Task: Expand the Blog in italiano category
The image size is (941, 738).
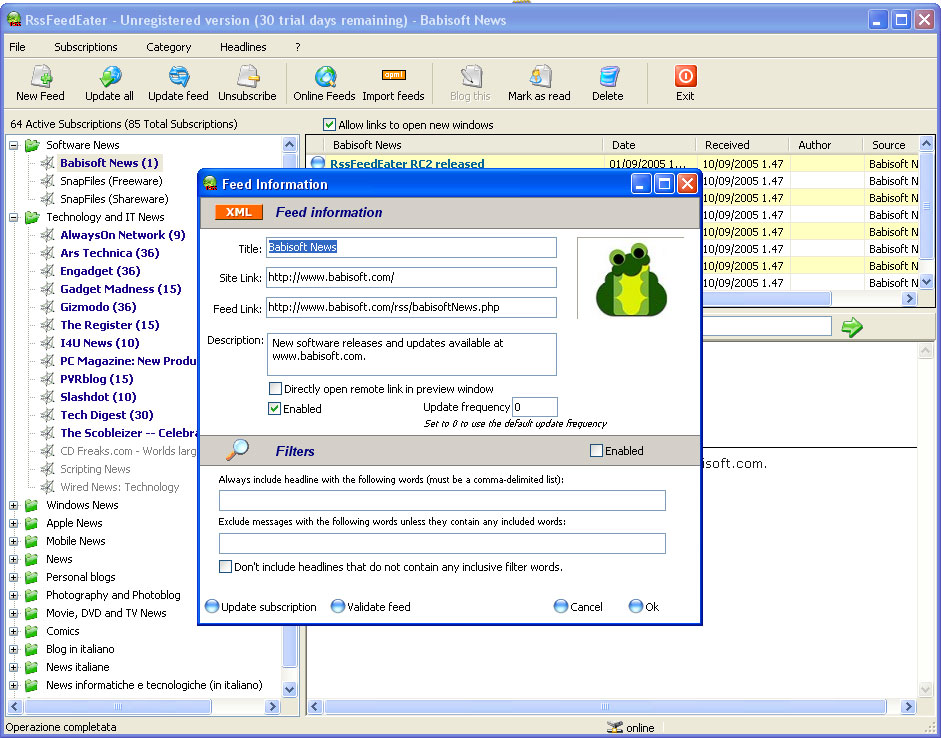Action: tap(13, 649)
